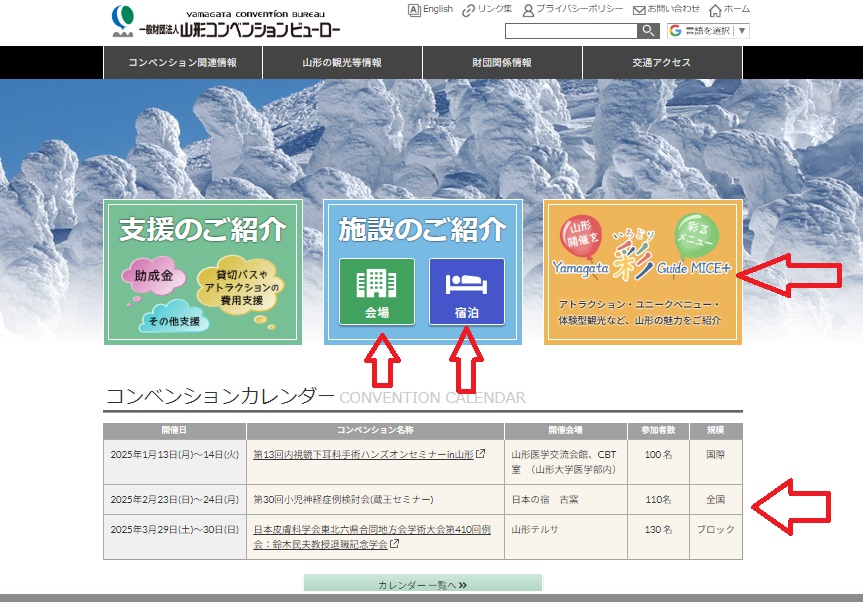Open 第13回内視鏡下耳科手術ハンズオンセミナー link
The image size is (863, 602).
[x=364, y=454]
